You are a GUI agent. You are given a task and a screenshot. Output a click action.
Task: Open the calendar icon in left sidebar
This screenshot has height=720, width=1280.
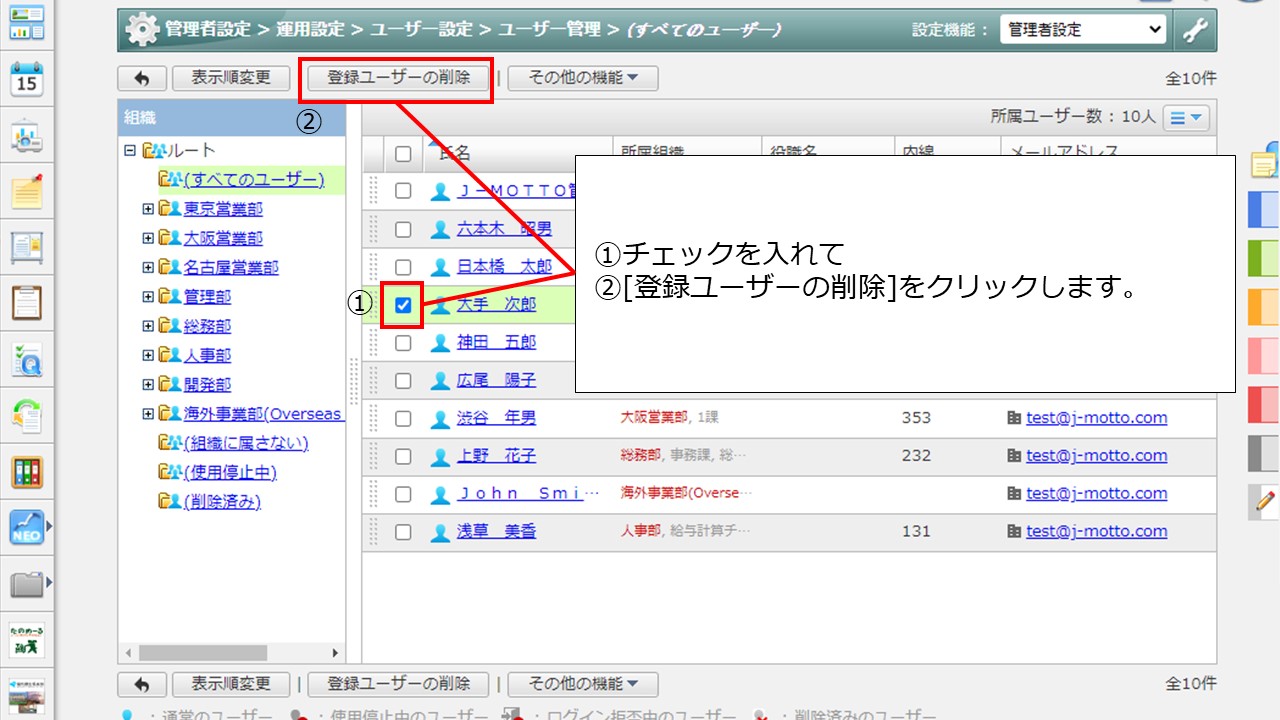pyautogui.click(x=27, y=79)
